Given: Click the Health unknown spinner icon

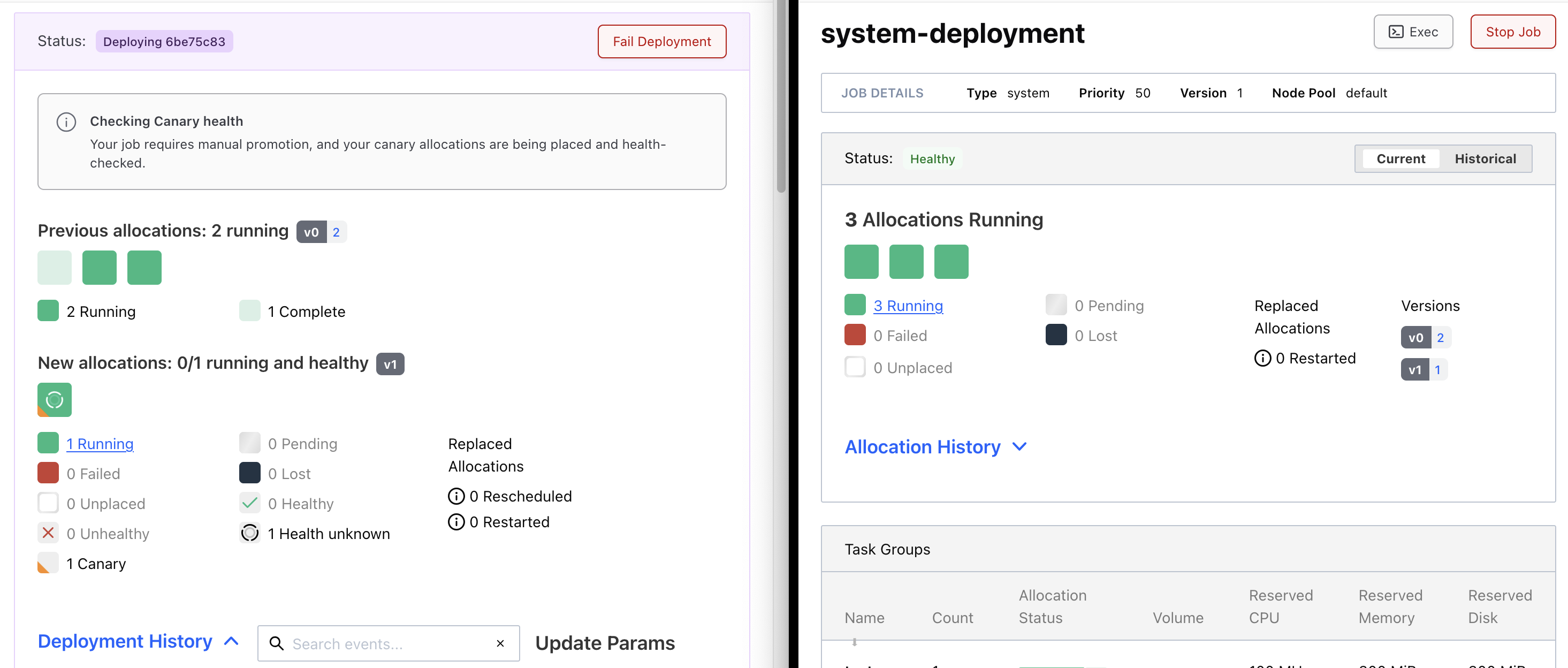Looking at the screenshot, I should [x=249, y=534].
